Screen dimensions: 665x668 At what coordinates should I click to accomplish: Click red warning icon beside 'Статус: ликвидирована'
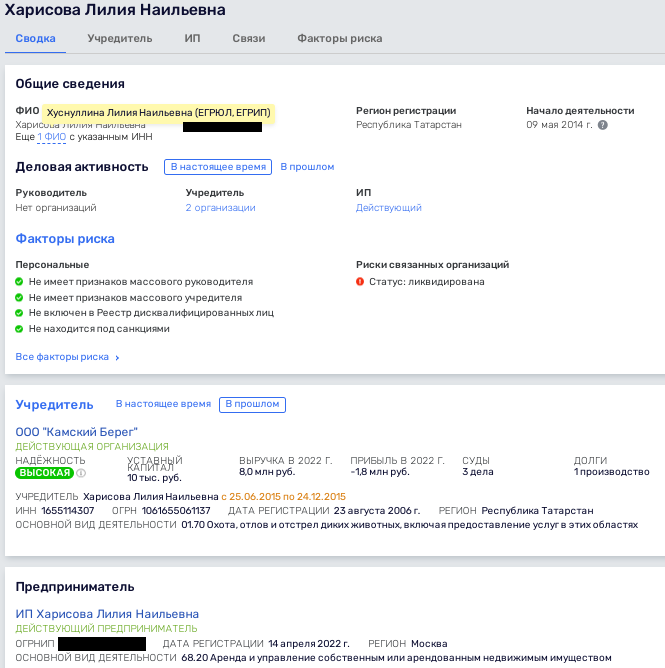click(x=360, y=282)
